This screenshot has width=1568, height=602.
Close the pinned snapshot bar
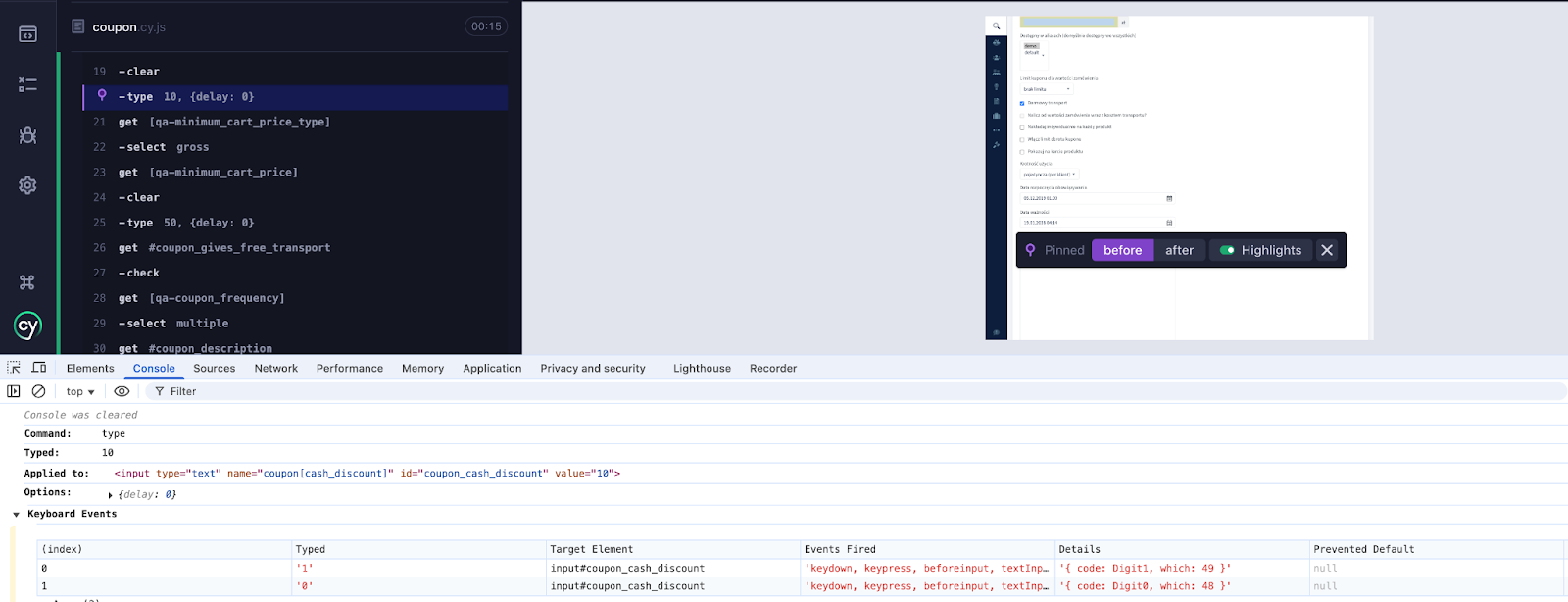[1327, 250]
